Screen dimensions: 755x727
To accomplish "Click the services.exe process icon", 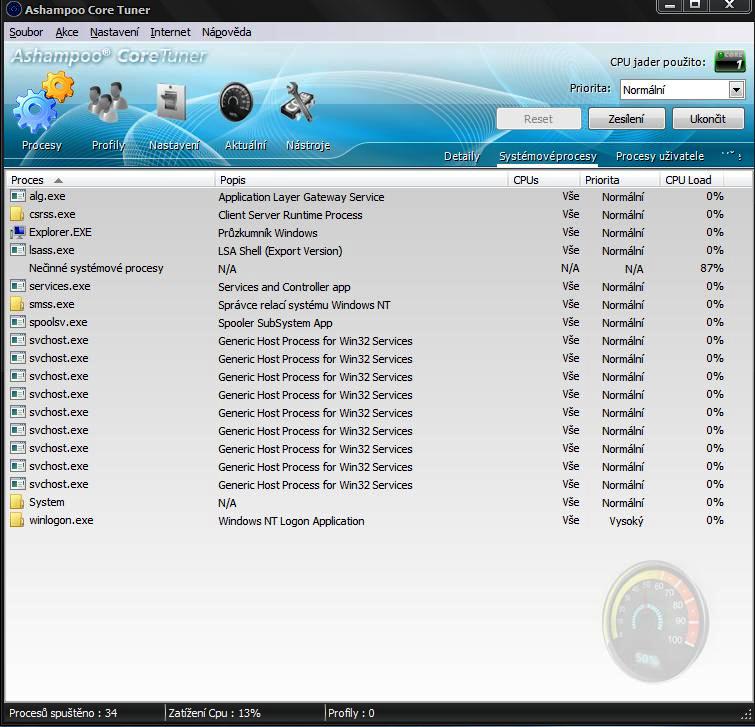I will tap(18, 286).
